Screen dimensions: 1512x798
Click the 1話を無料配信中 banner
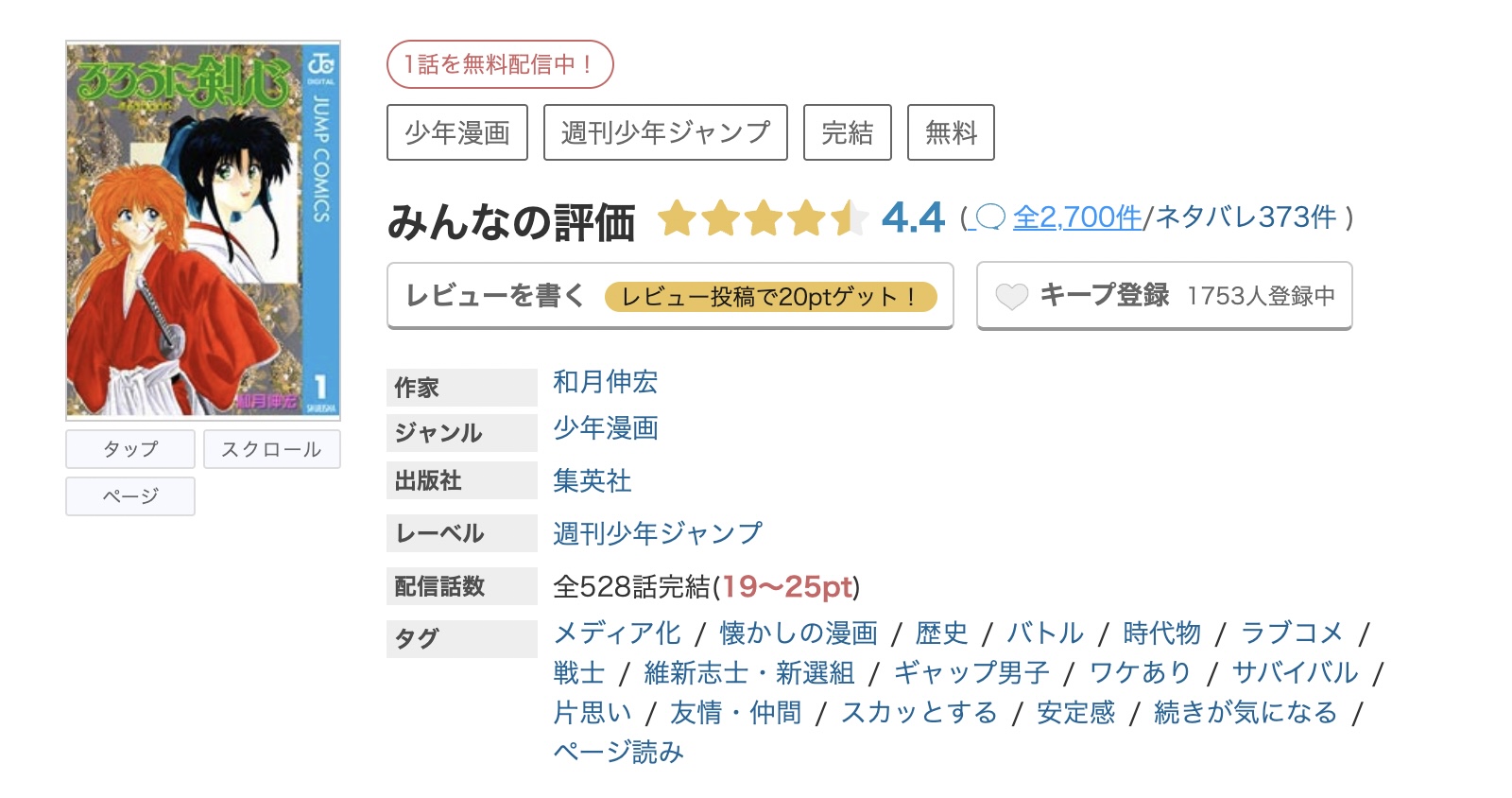[501, 63]
